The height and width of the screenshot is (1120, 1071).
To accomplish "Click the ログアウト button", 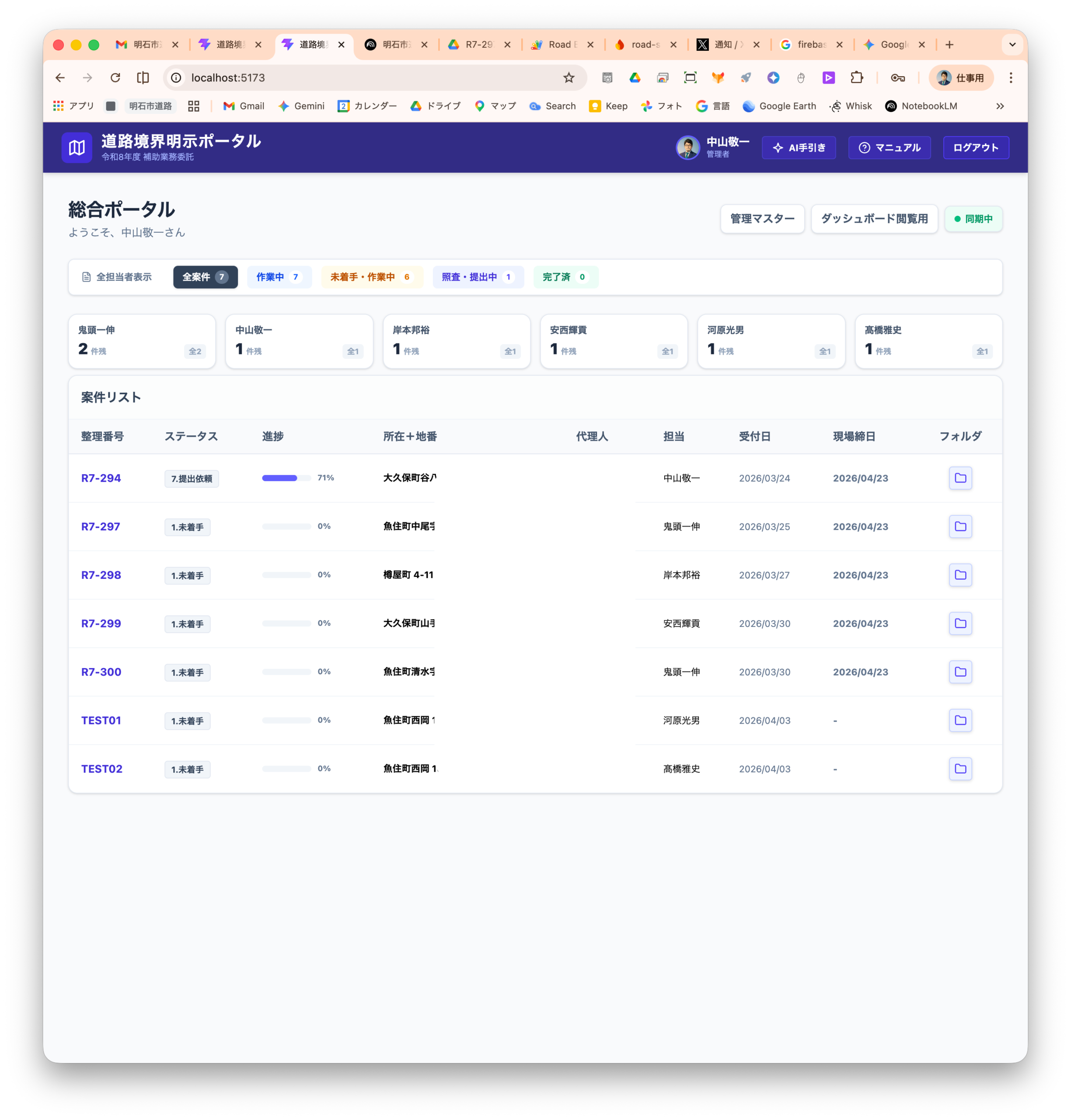I will 975,148.
